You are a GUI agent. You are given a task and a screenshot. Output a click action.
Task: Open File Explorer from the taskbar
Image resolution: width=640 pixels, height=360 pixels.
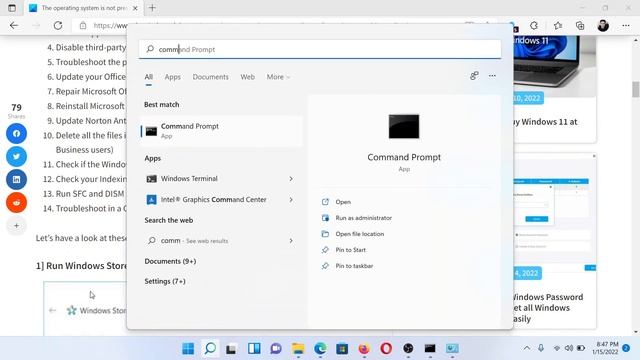[x=298, y=349]
